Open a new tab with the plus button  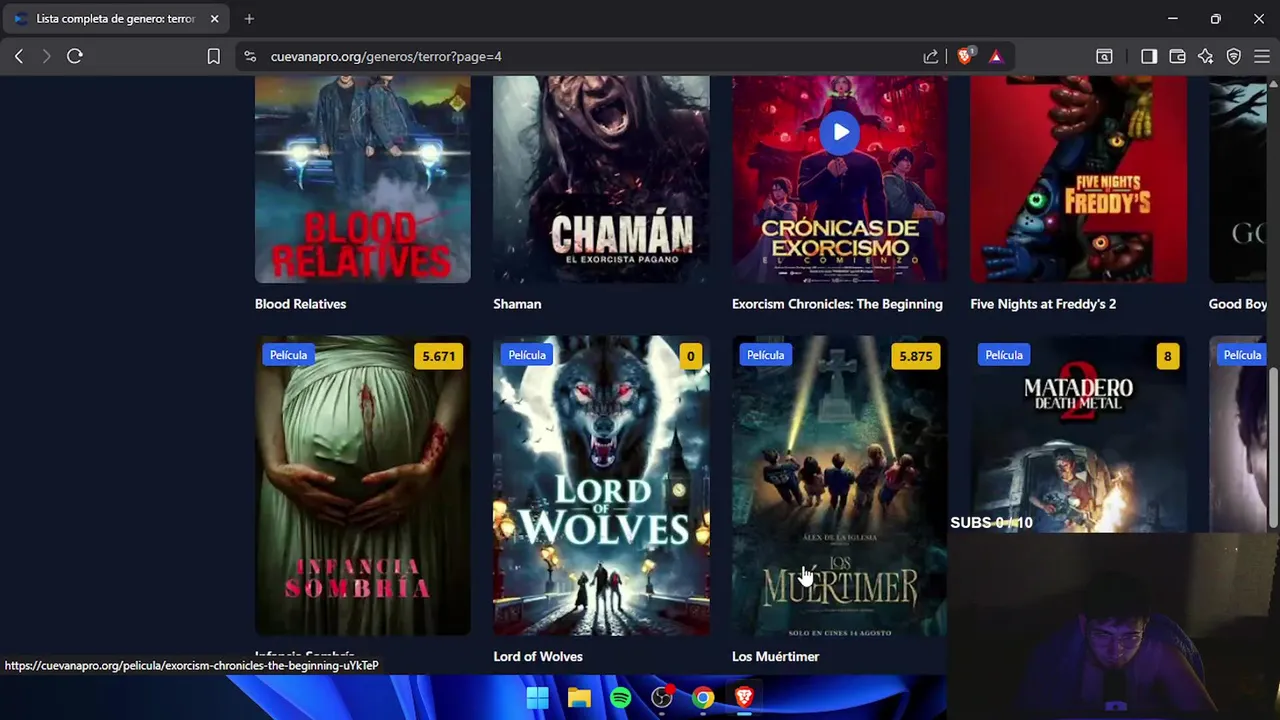249,19
